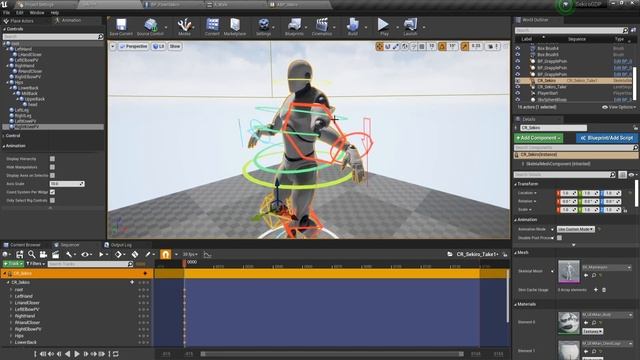The width and height of the screenshot is (640, 360).
Task: Click the sequencer auto-key icon
Action: (x=135, y=254)
